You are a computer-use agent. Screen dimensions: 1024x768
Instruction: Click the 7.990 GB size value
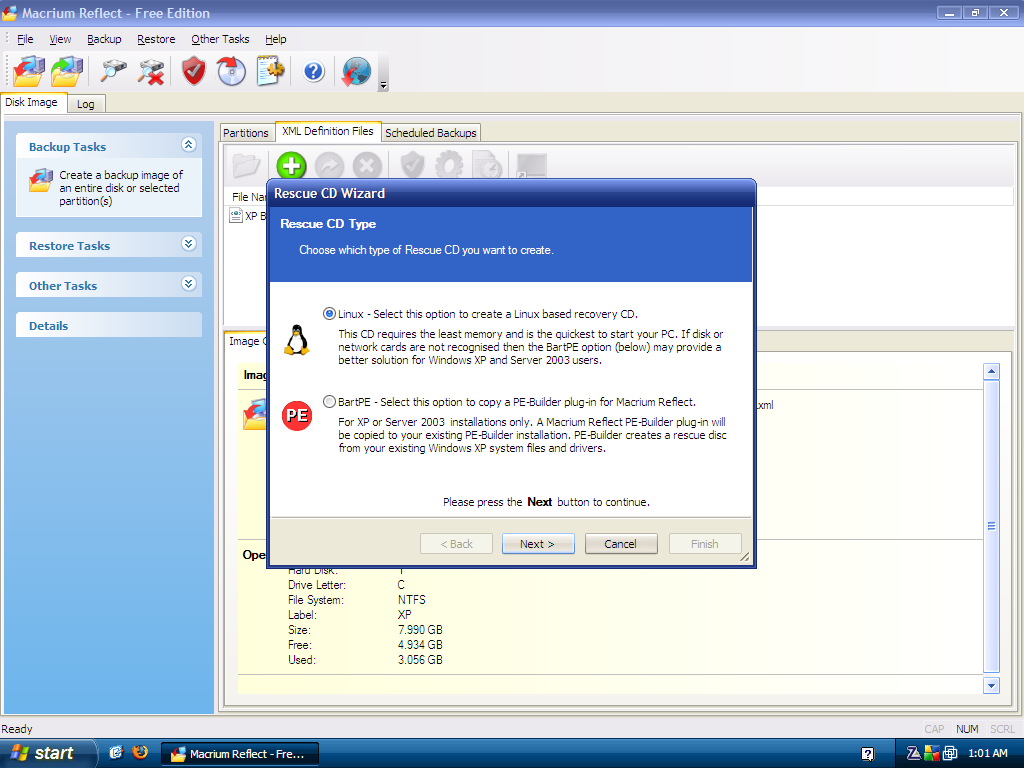coord(420,630)
